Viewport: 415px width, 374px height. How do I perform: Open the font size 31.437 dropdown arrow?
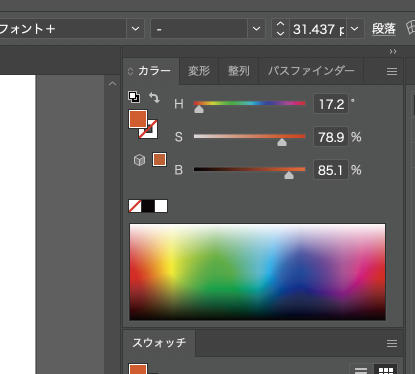tap(355, 29)
